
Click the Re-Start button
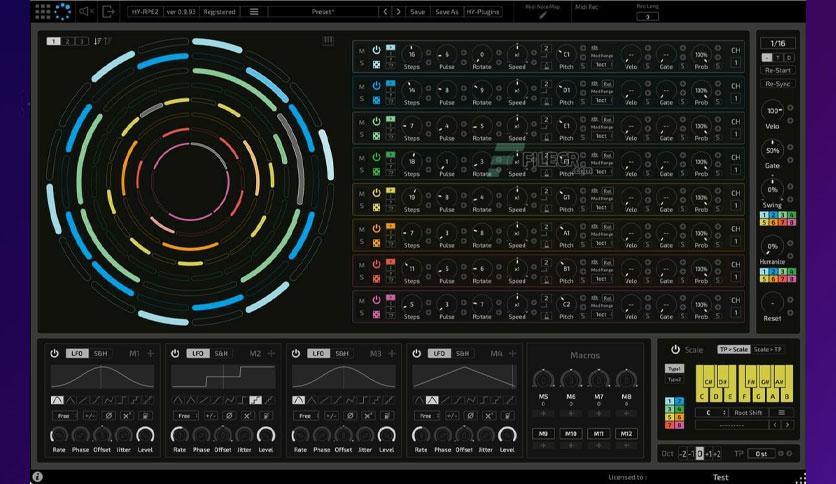click(777, 70)
